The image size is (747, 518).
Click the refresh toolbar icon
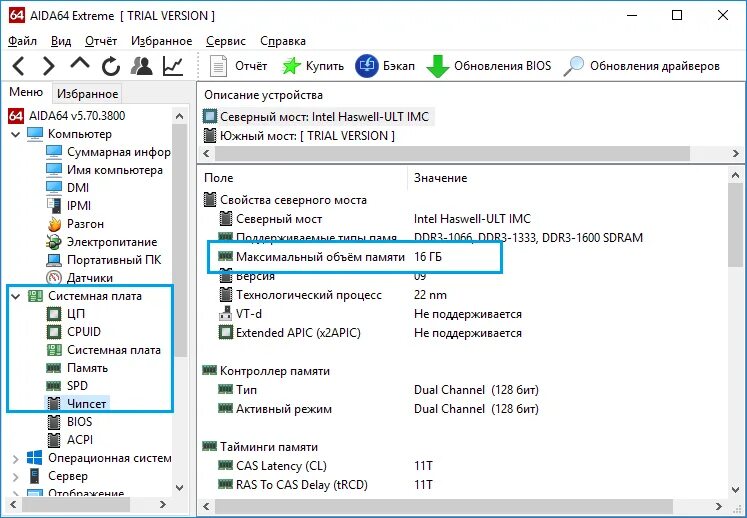point(111,66)
